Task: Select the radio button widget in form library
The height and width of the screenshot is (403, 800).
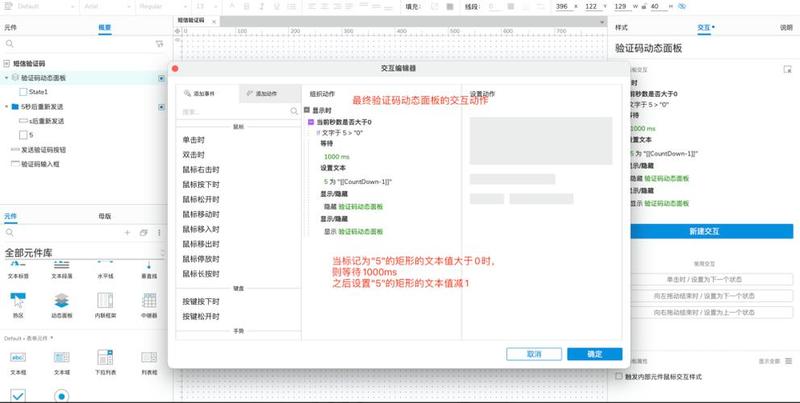Action: (61, 395)
